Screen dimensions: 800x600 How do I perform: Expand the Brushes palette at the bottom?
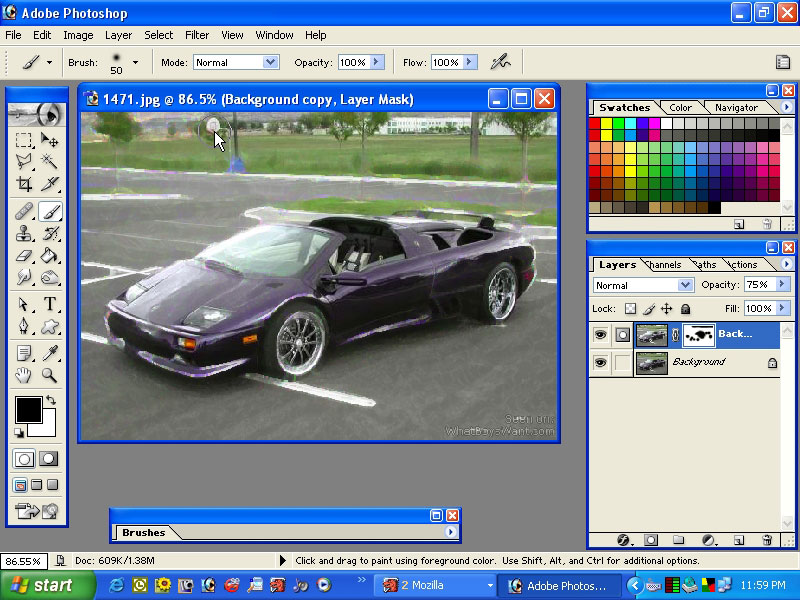pyautogui.click(x=437, y=515)
